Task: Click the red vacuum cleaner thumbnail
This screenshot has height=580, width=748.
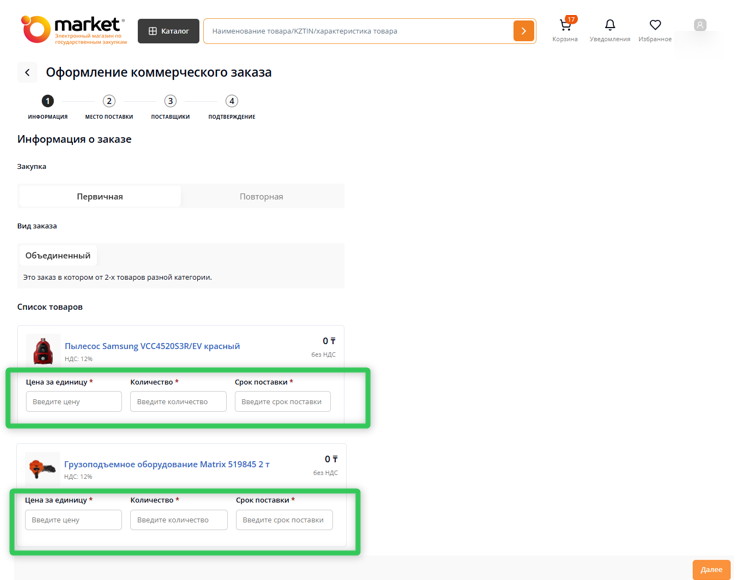Action: tap(43, 351)
